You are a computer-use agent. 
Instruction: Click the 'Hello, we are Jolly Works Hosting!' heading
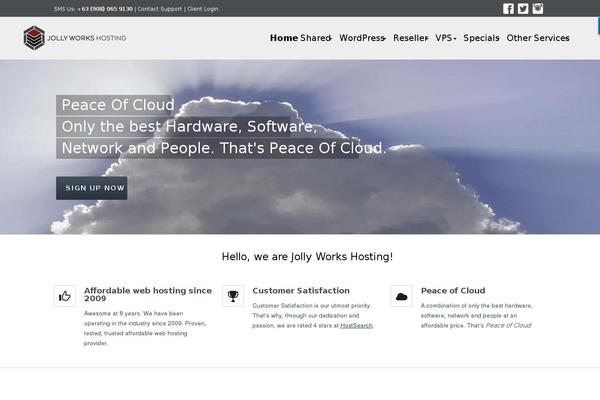coord(307,256)
